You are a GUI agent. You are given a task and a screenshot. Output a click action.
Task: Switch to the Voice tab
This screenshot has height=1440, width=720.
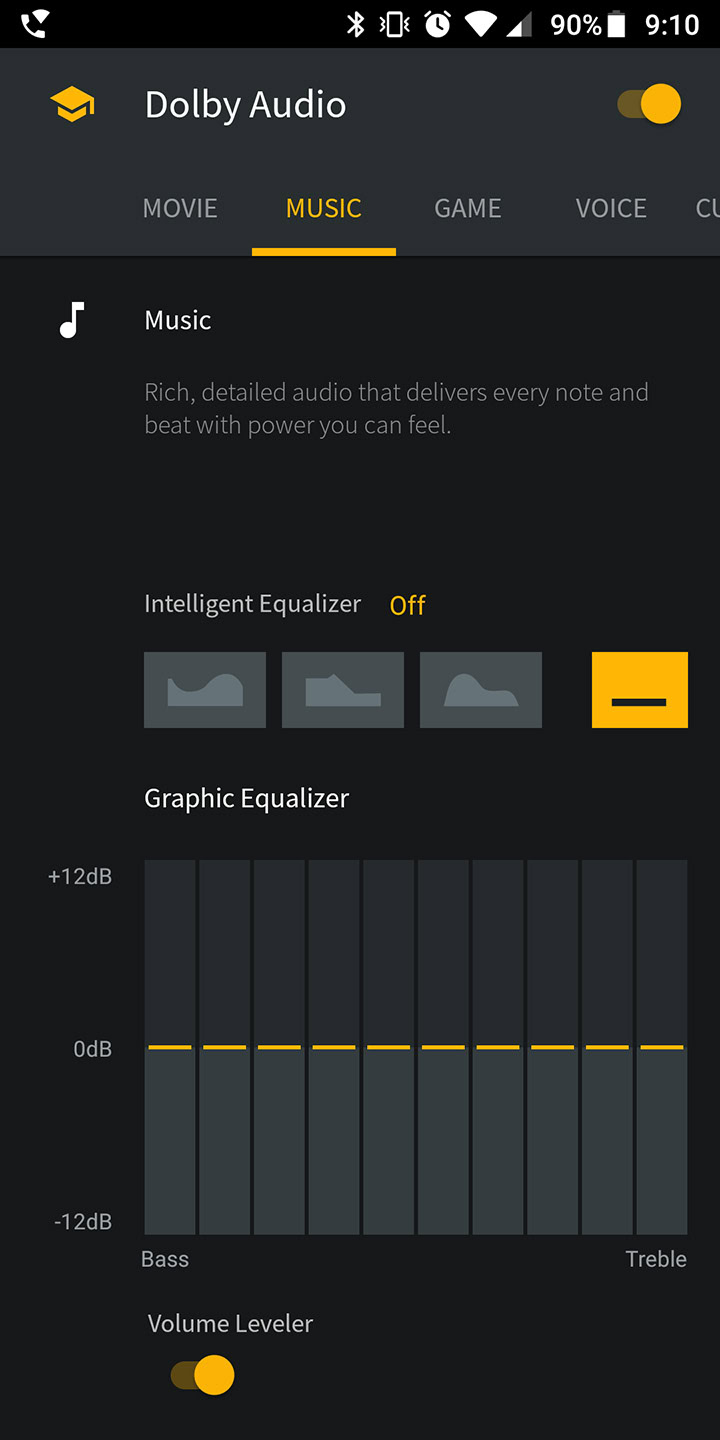pos(611,208)
